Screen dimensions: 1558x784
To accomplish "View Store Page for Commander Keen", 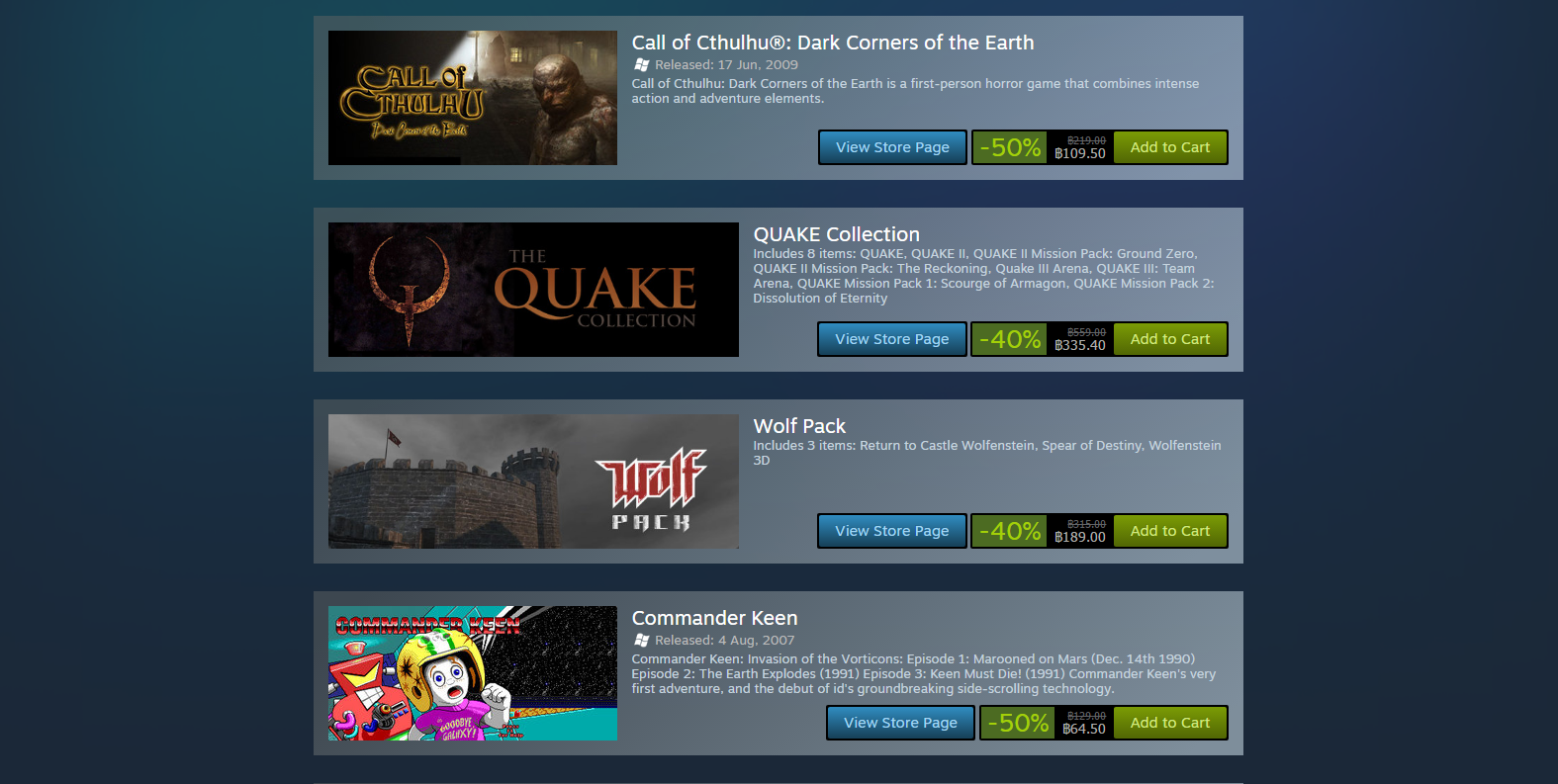I will 900,723.
